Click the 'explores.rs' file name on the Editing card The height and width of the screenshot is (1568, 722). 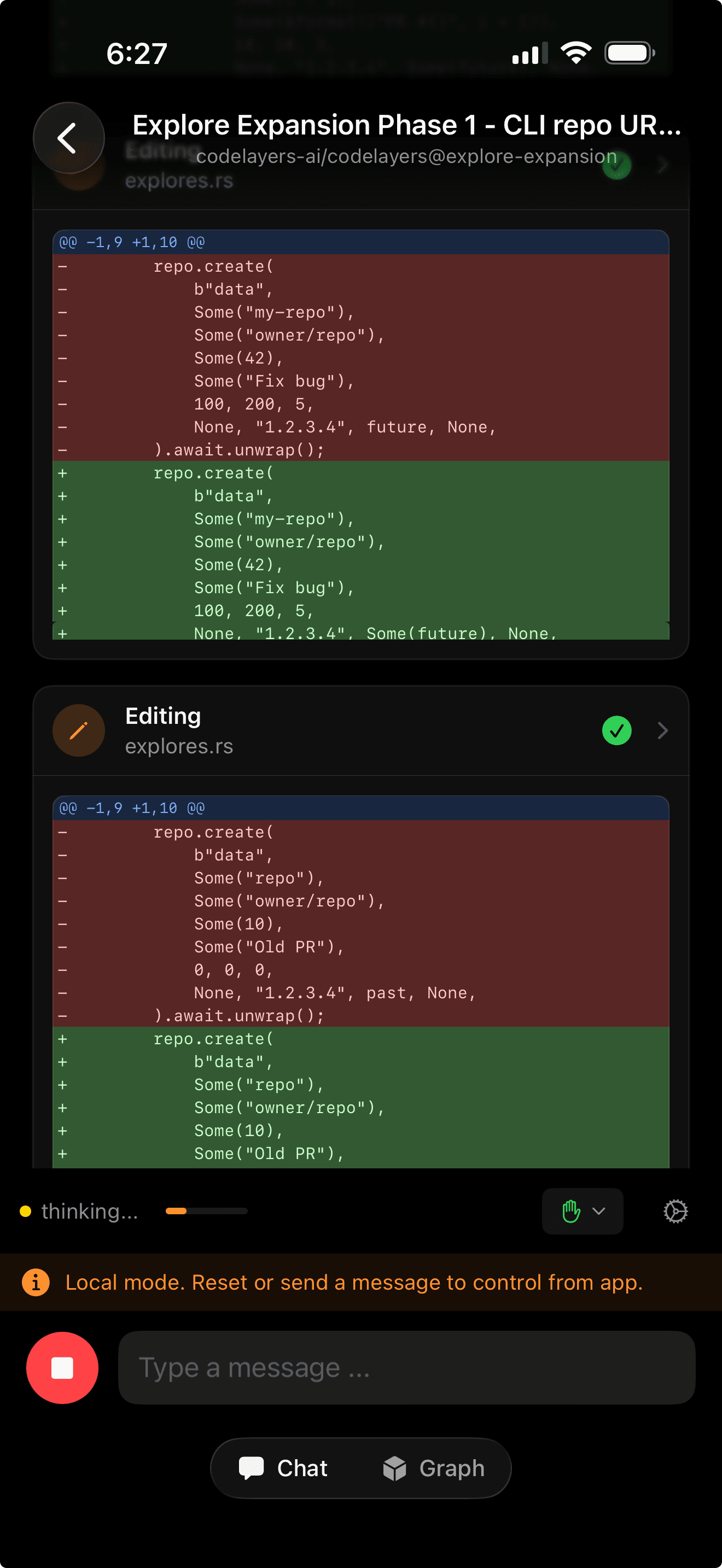[179, 746]
